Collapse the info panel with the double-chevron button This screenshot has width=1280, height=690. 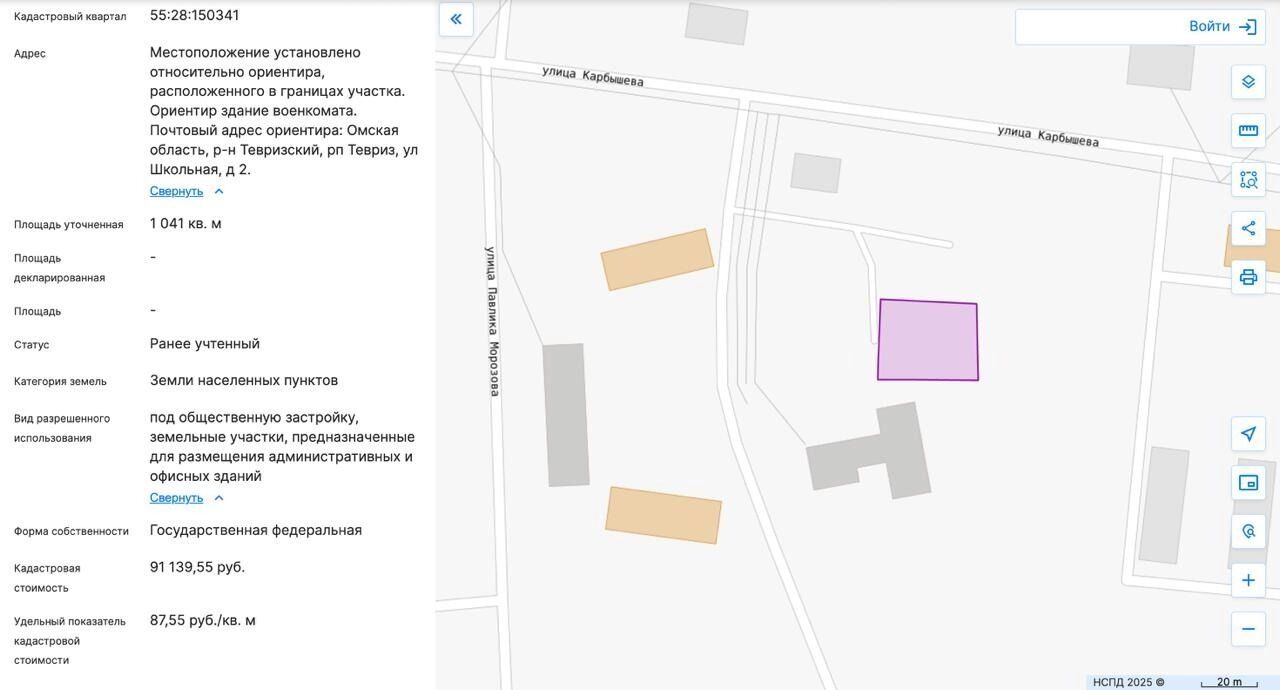click(x=456, y=19)
